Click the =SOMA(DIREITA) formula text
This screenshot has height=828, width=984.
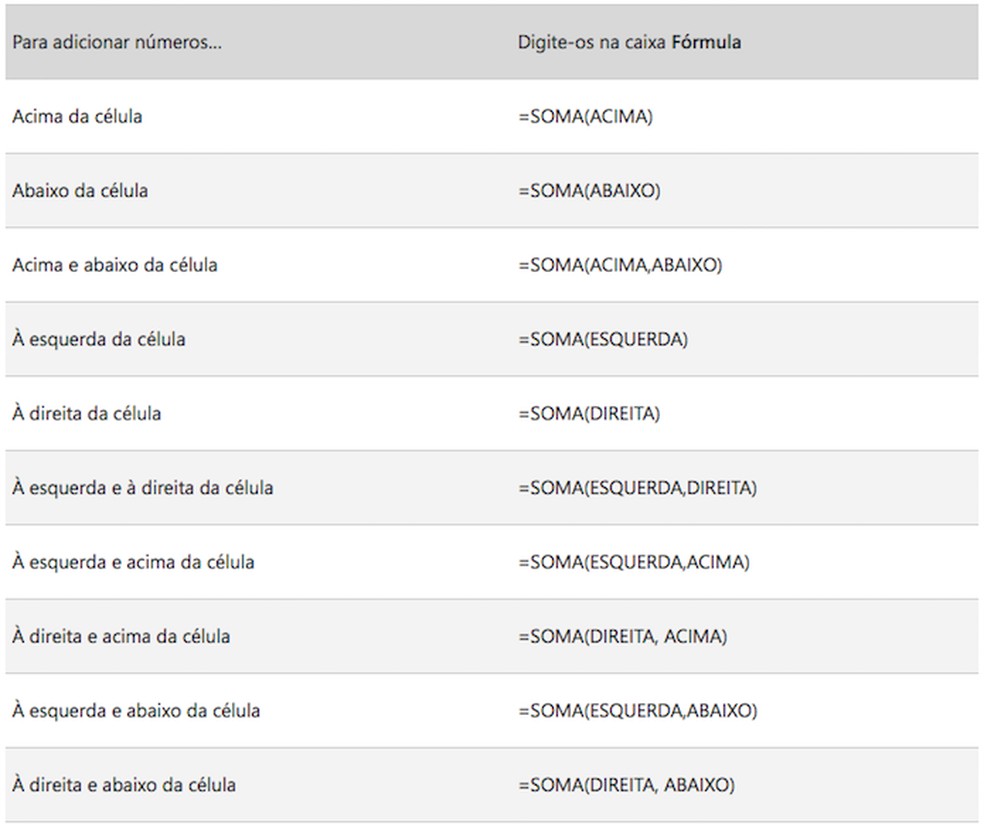click(589, 413)
